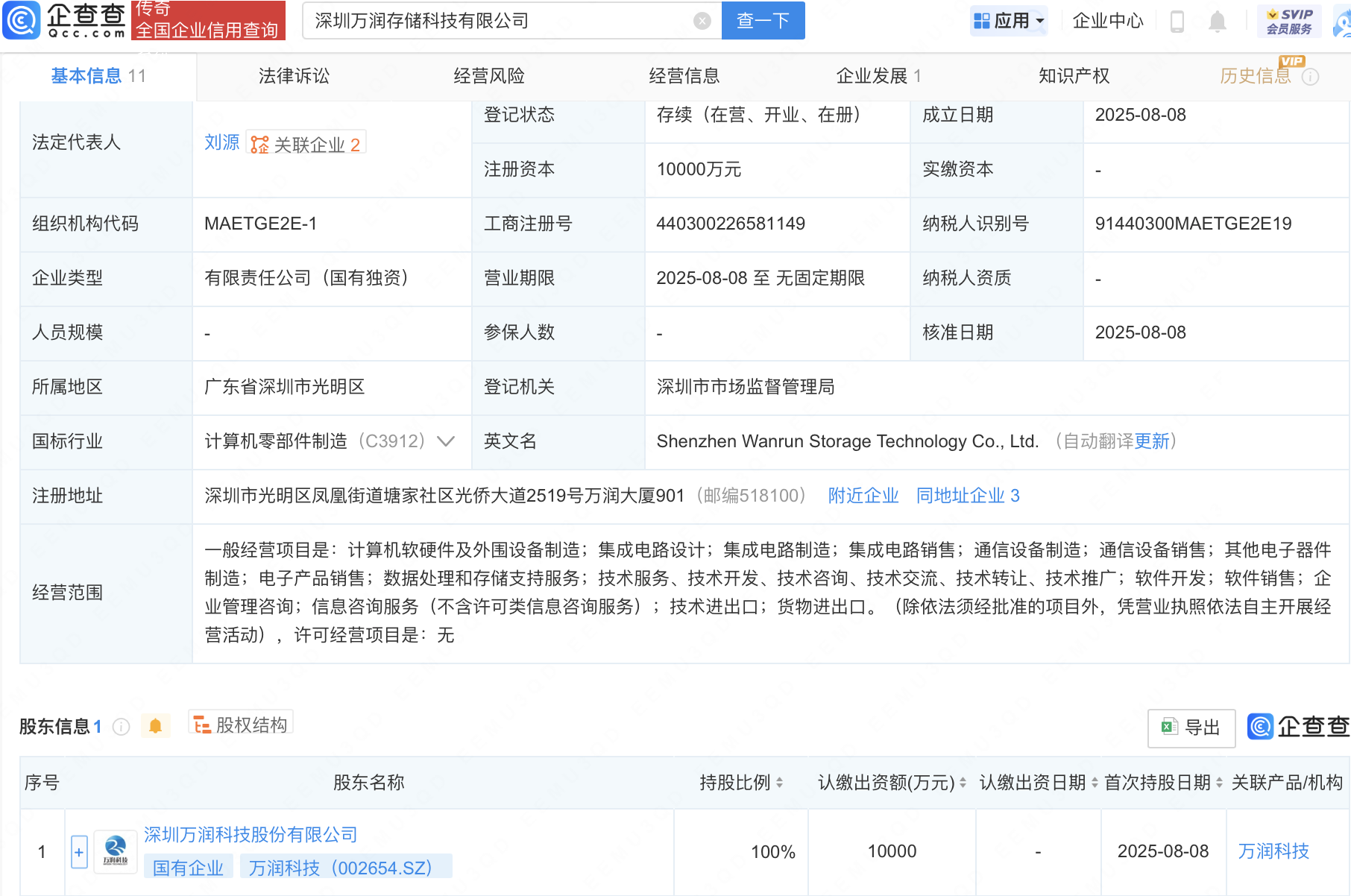Switch to 基本信息 tab
Viewport: 1351px width, 896px height.
pos(98,76)
